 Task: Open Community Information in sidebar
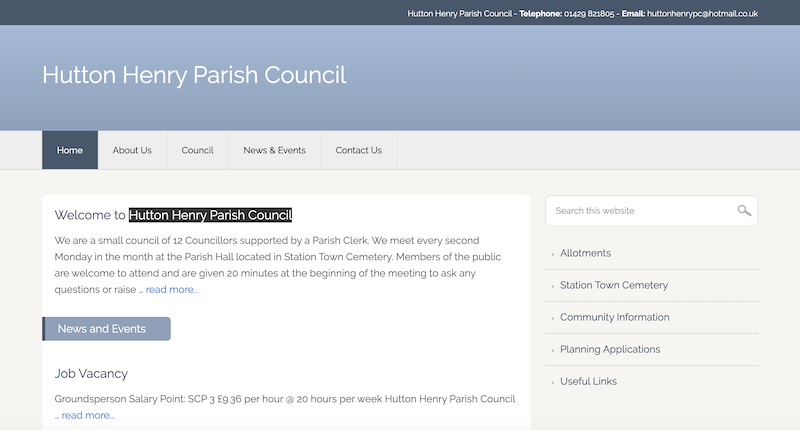pos(614,317)
